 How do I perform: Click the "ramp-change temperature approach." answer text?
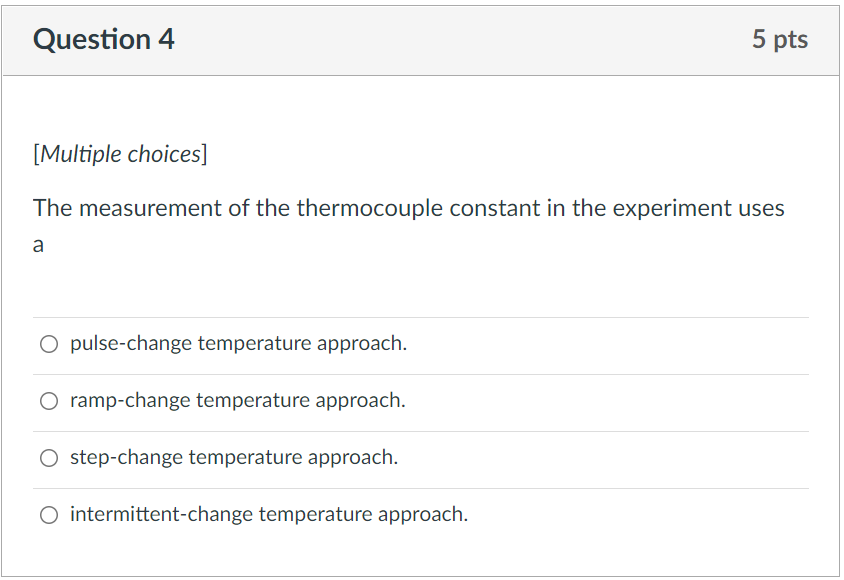coord(237,401)
